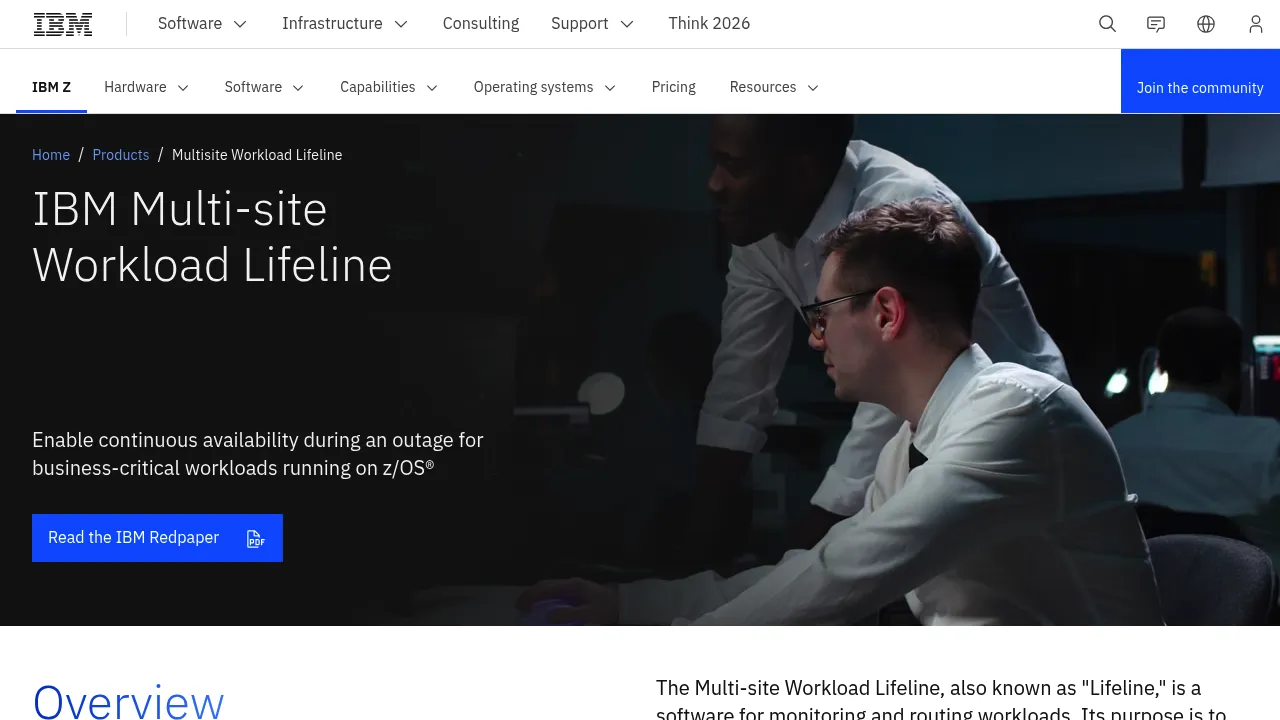This screenshot has height=720, width=1280.
Task: Click Multisite Workload Lifeline breadcrumb text
Action: click(257, 155)
